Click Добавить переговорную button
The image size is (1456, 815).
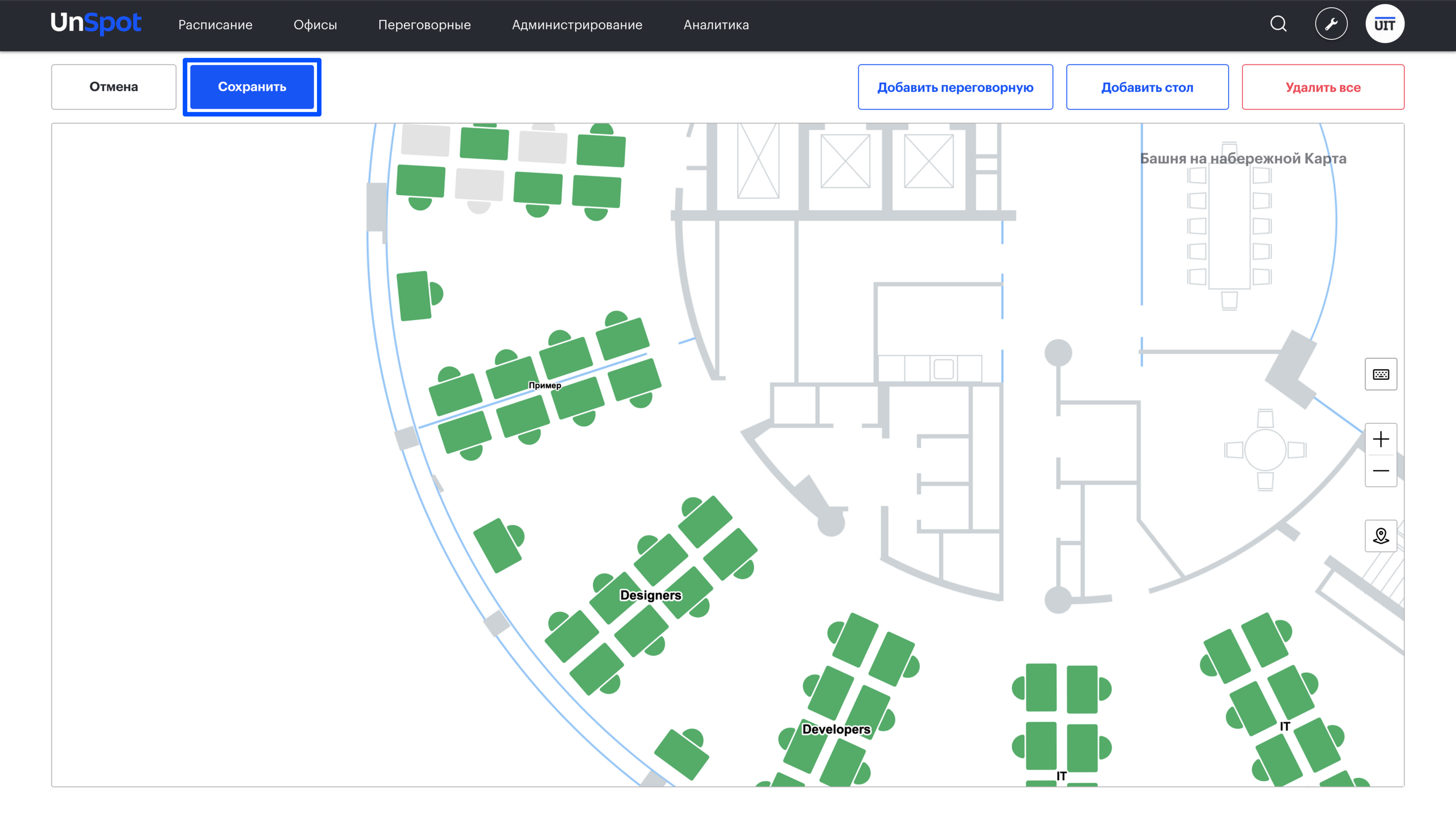tap(955, 87)
